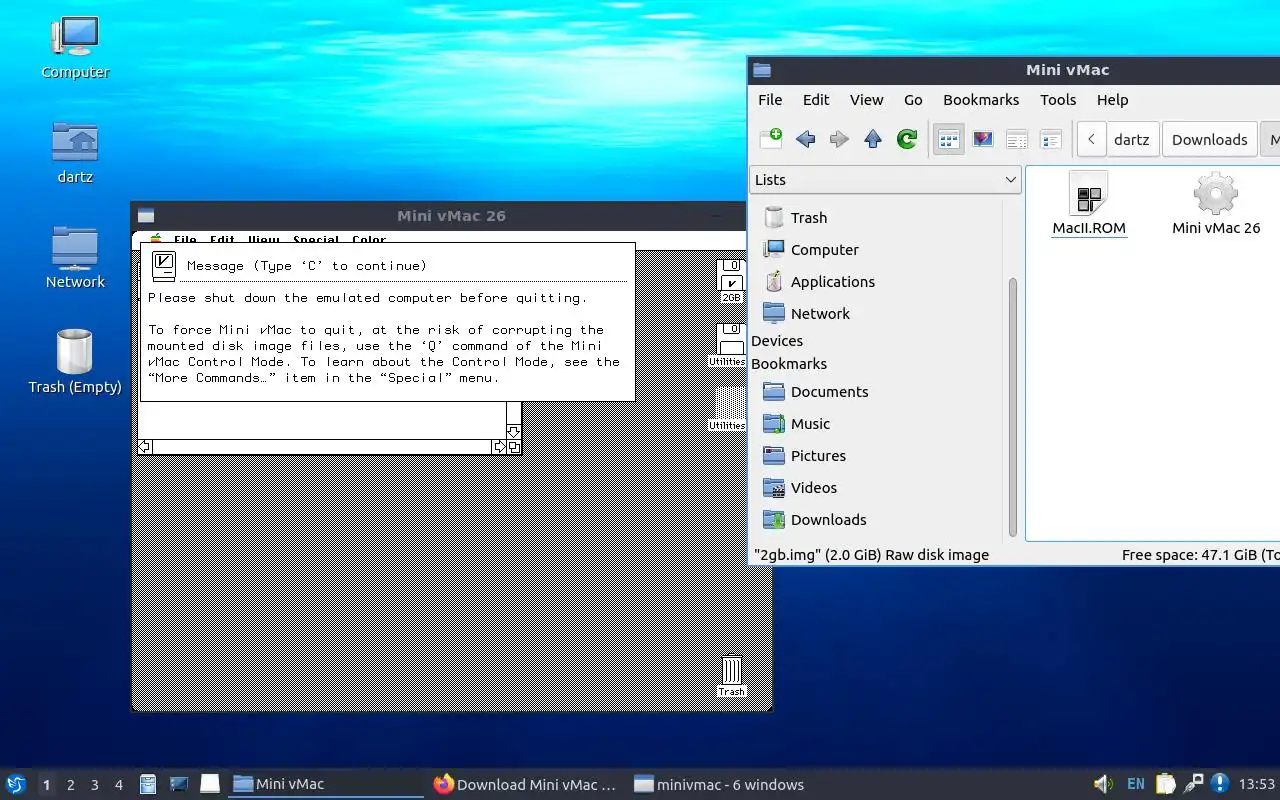1280x800 pixels.
Task: Switch to virtual desktop 2
Action: (71, 785)
